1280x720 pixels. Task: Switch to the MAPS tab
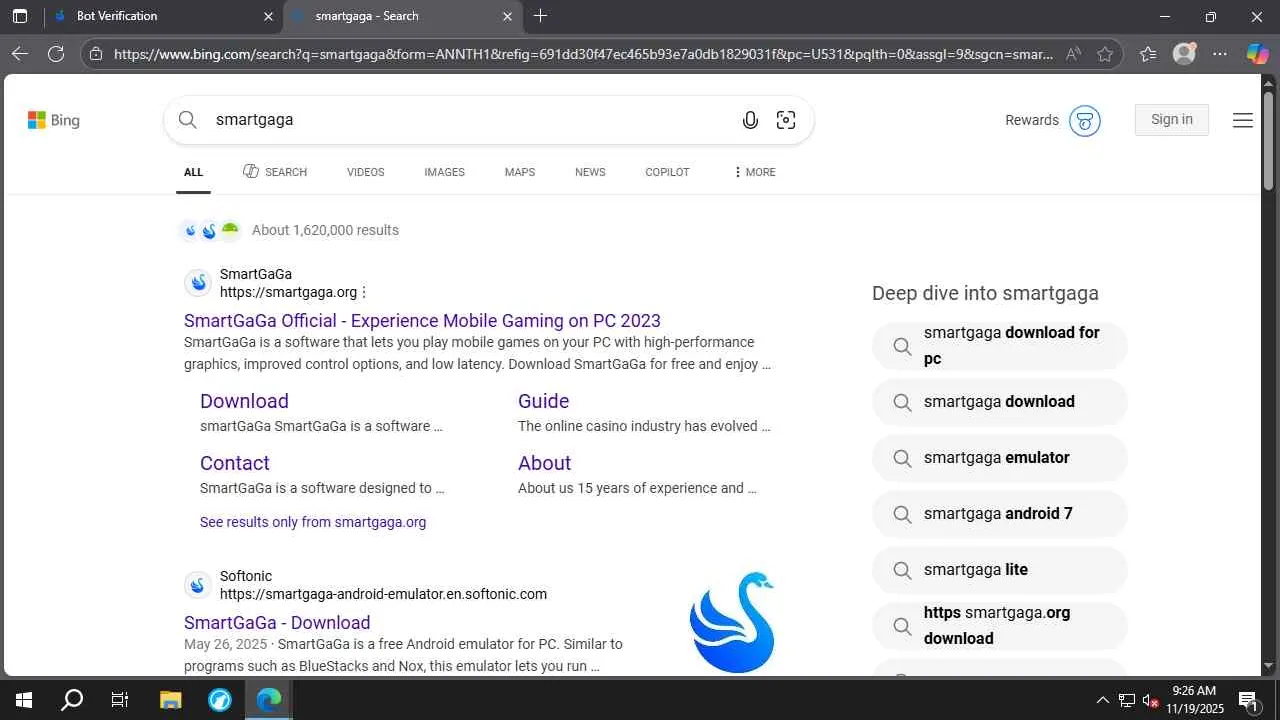point(520,172)
